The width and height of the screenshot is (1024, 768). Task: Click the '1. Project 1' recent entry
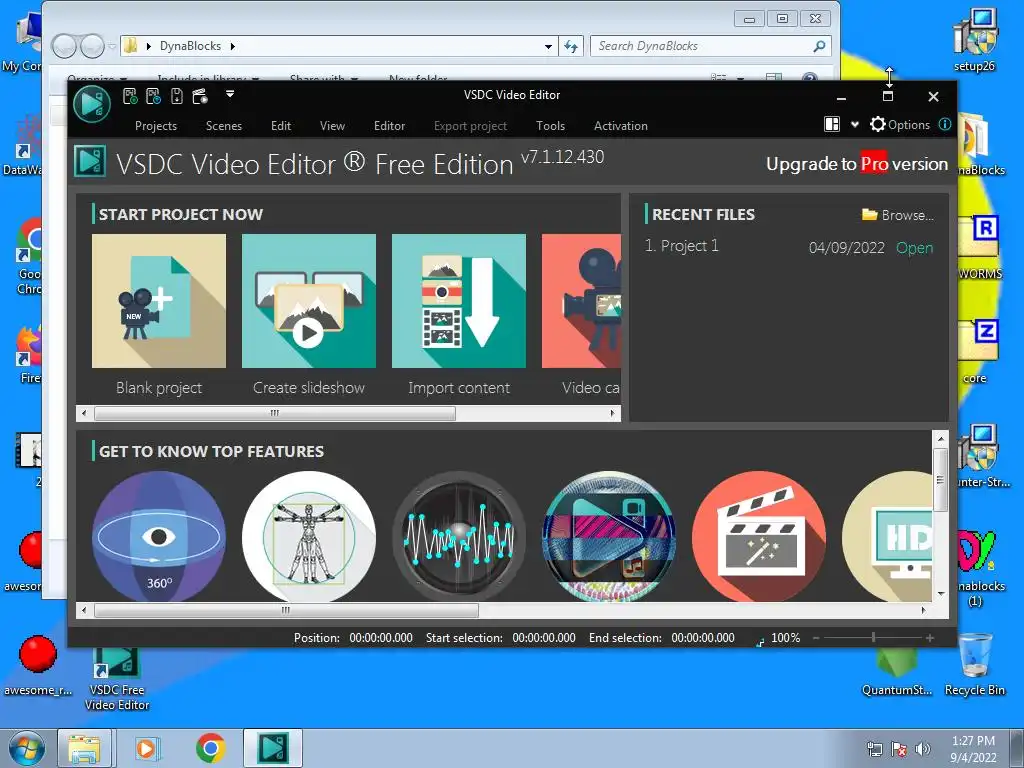coord(681,246)
